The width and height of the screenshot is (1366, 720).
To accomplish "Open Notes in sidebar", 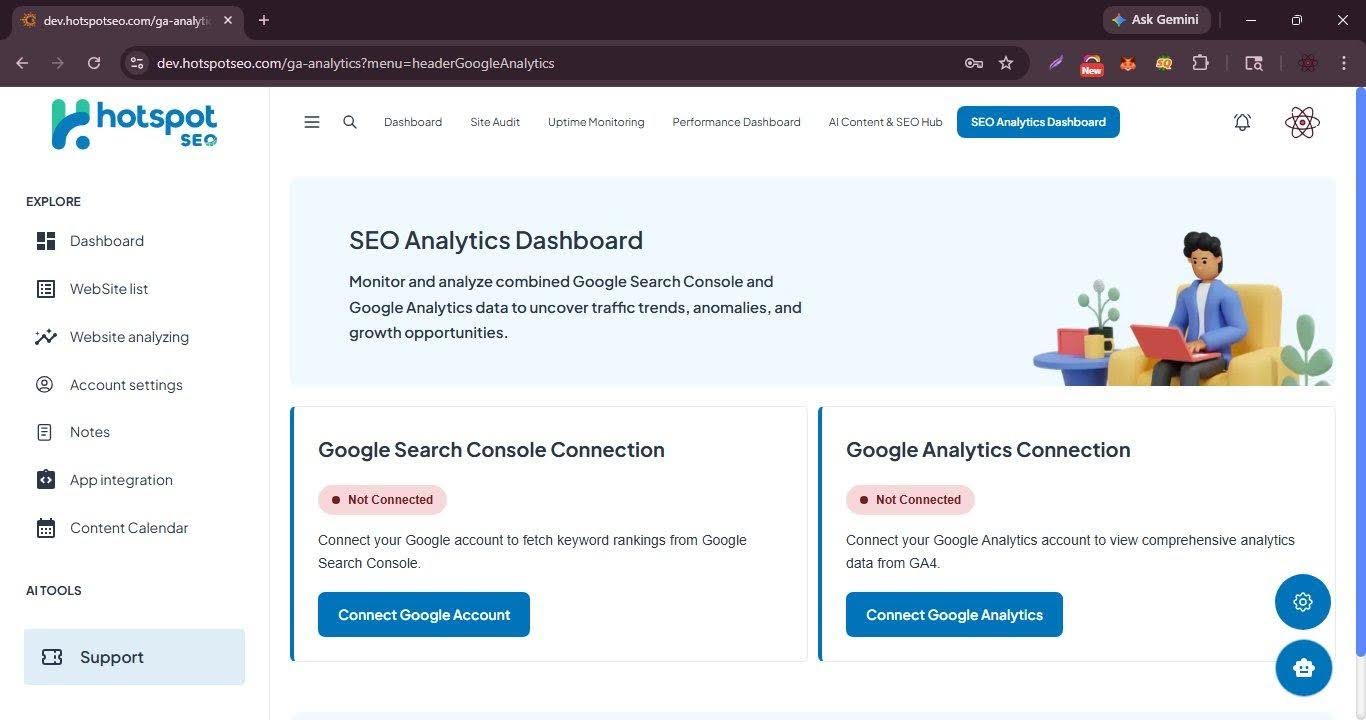I will 90,432.
